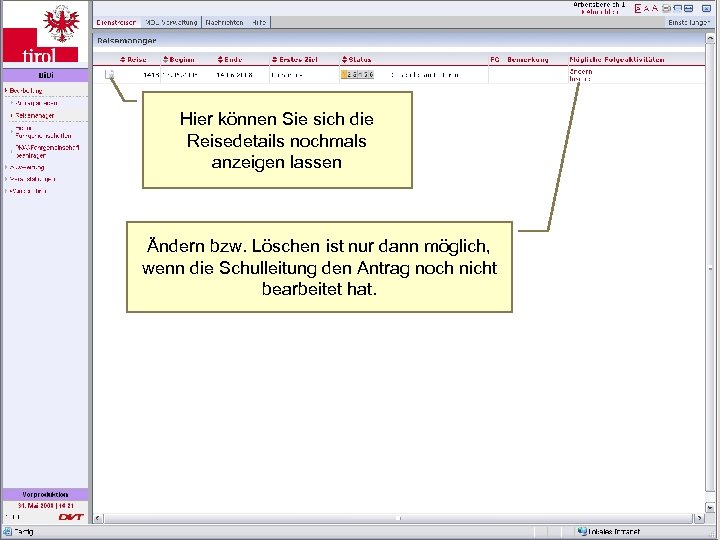Click the vertical scrollbar down arrow
Image resolution: width=720 pixels, height=540 pixels.
(x=710, y=507)
